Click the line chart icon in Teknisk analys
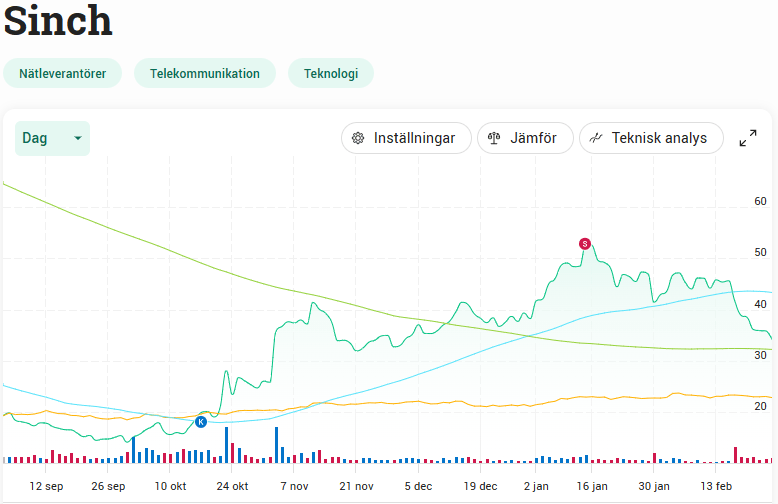 click(x=596, y=138)
